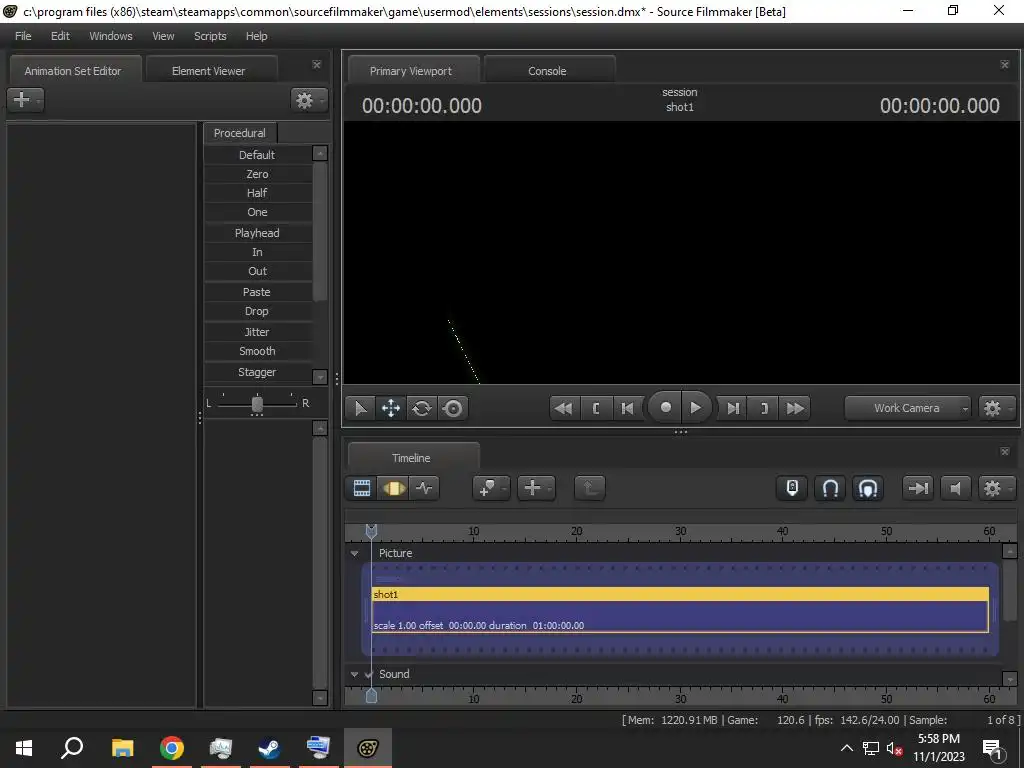This screenshot has height=768, width=1024.
Task: Open the add bookmark dropdown in the timeline
Action: click(x=490, y=488)
